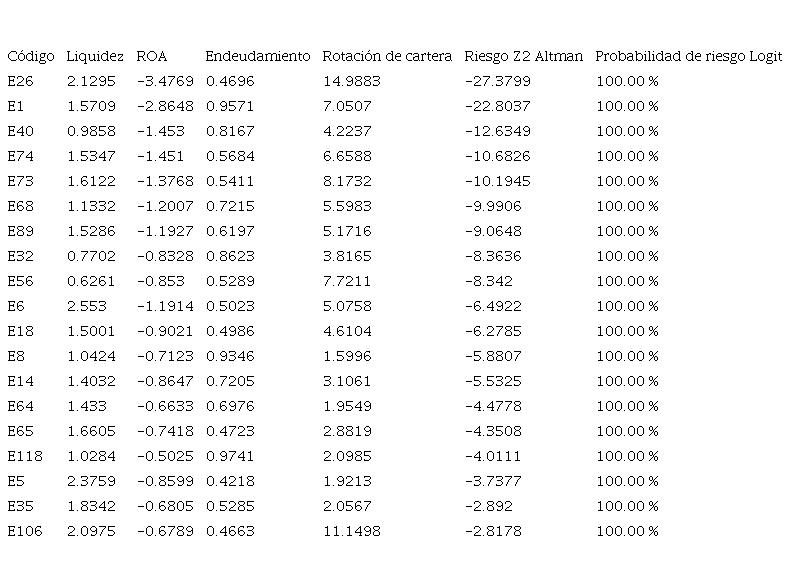Select the E74 code cell
This screenshot has width=795, height=572.
pos(20,156)
